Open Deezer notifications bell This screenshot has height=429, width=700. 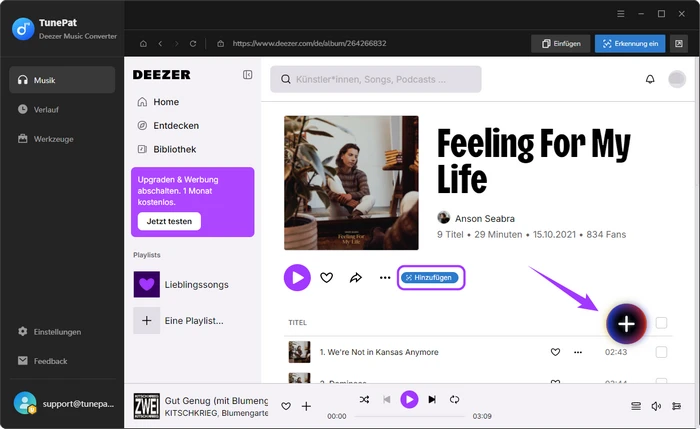650,79
